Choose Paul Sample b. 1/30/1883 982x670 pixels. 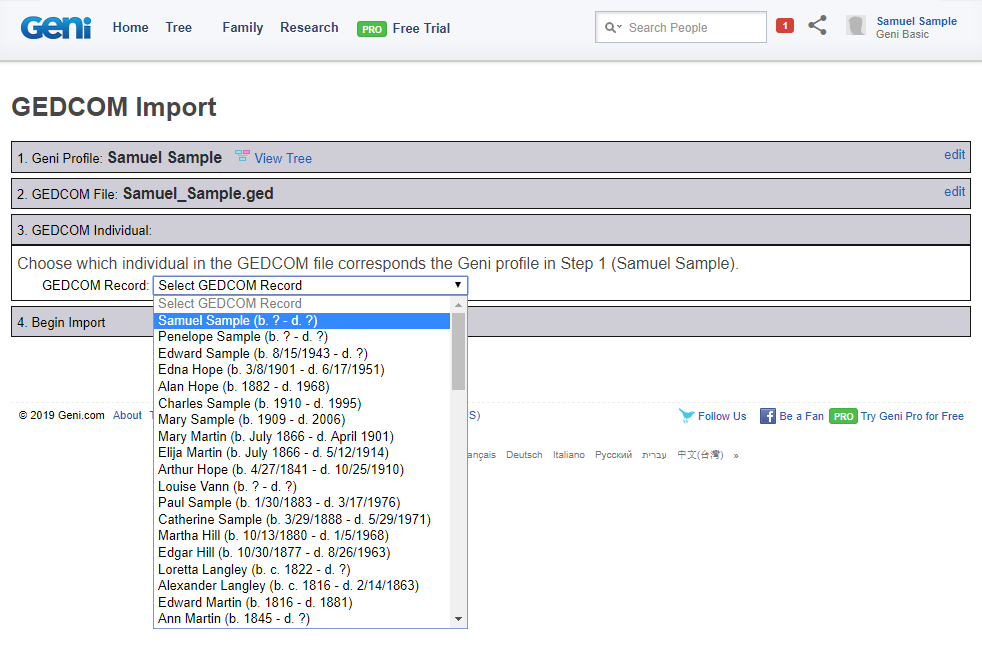(x=301, y=503)
